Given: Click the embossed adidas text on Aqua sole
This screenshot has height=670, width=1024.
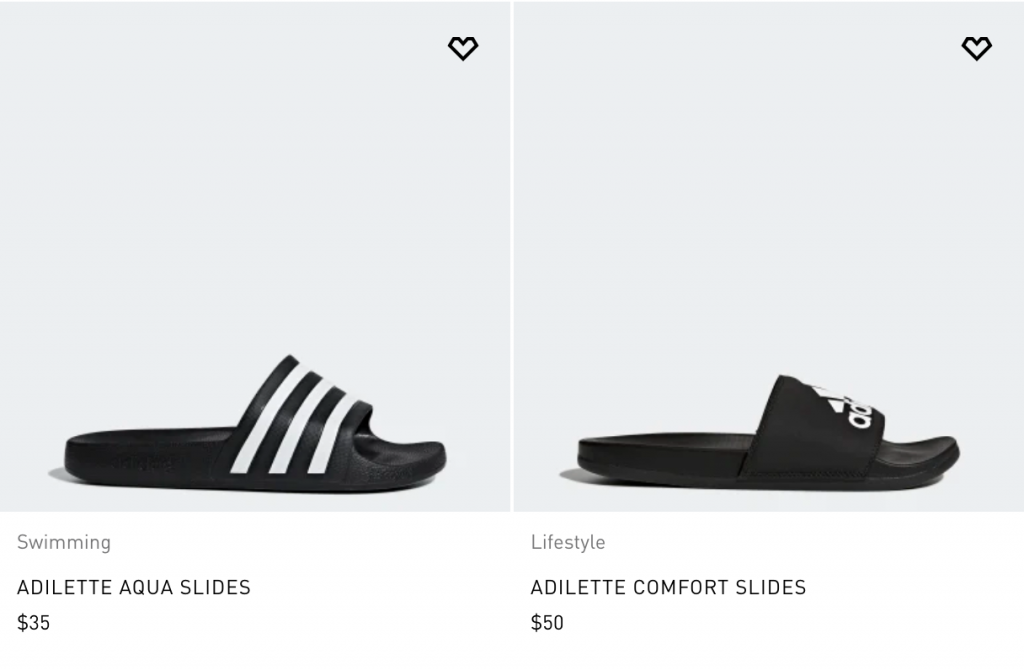Looking at the screenshot, I should (x=142, y=463).
